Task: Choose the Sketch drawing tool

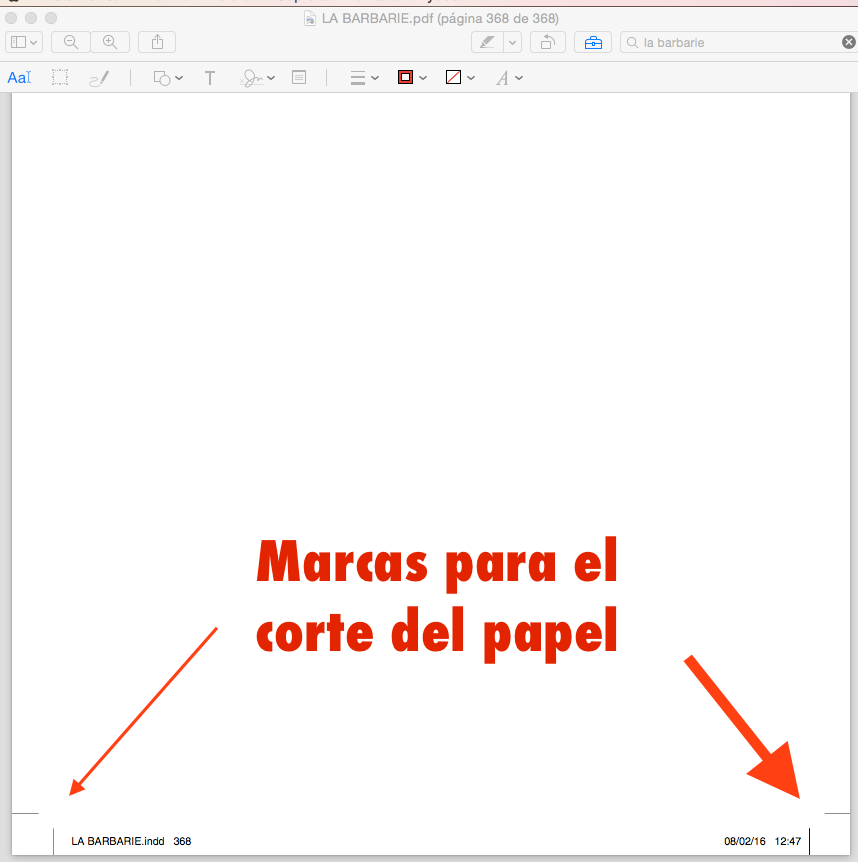Action: click(98, 78)
